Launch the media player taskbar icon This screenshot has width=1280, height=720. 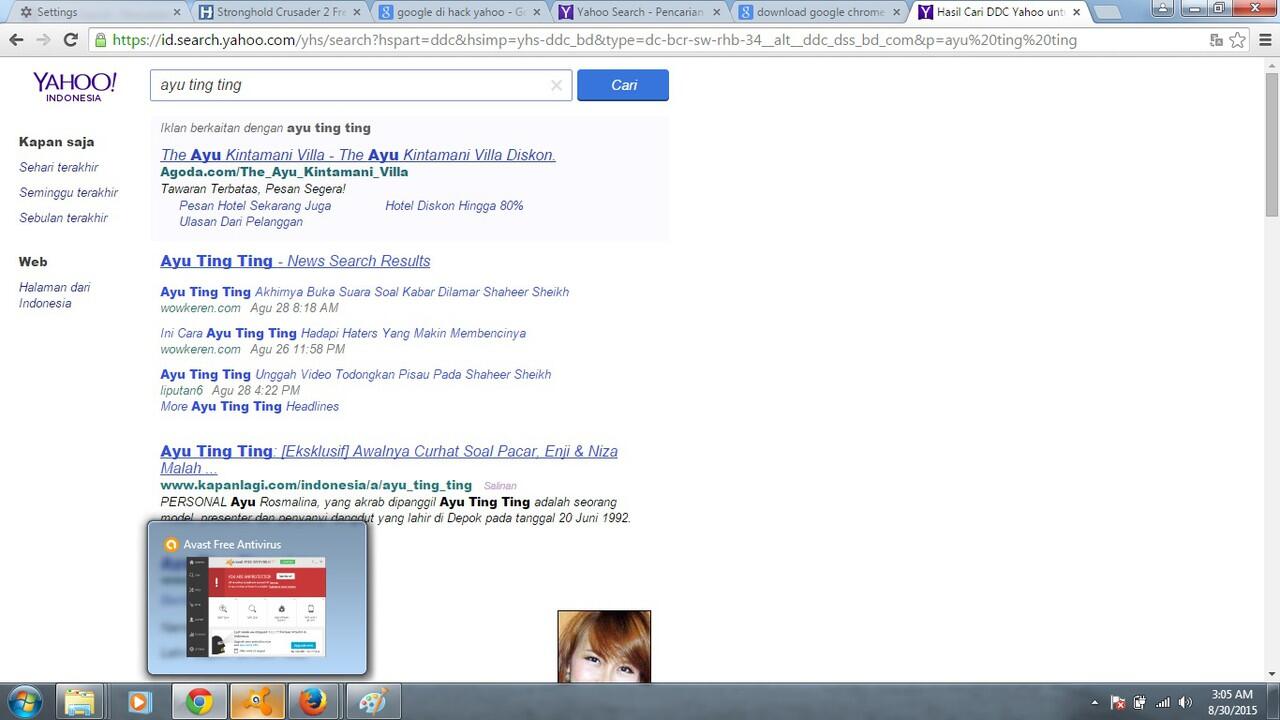[139, 702]
